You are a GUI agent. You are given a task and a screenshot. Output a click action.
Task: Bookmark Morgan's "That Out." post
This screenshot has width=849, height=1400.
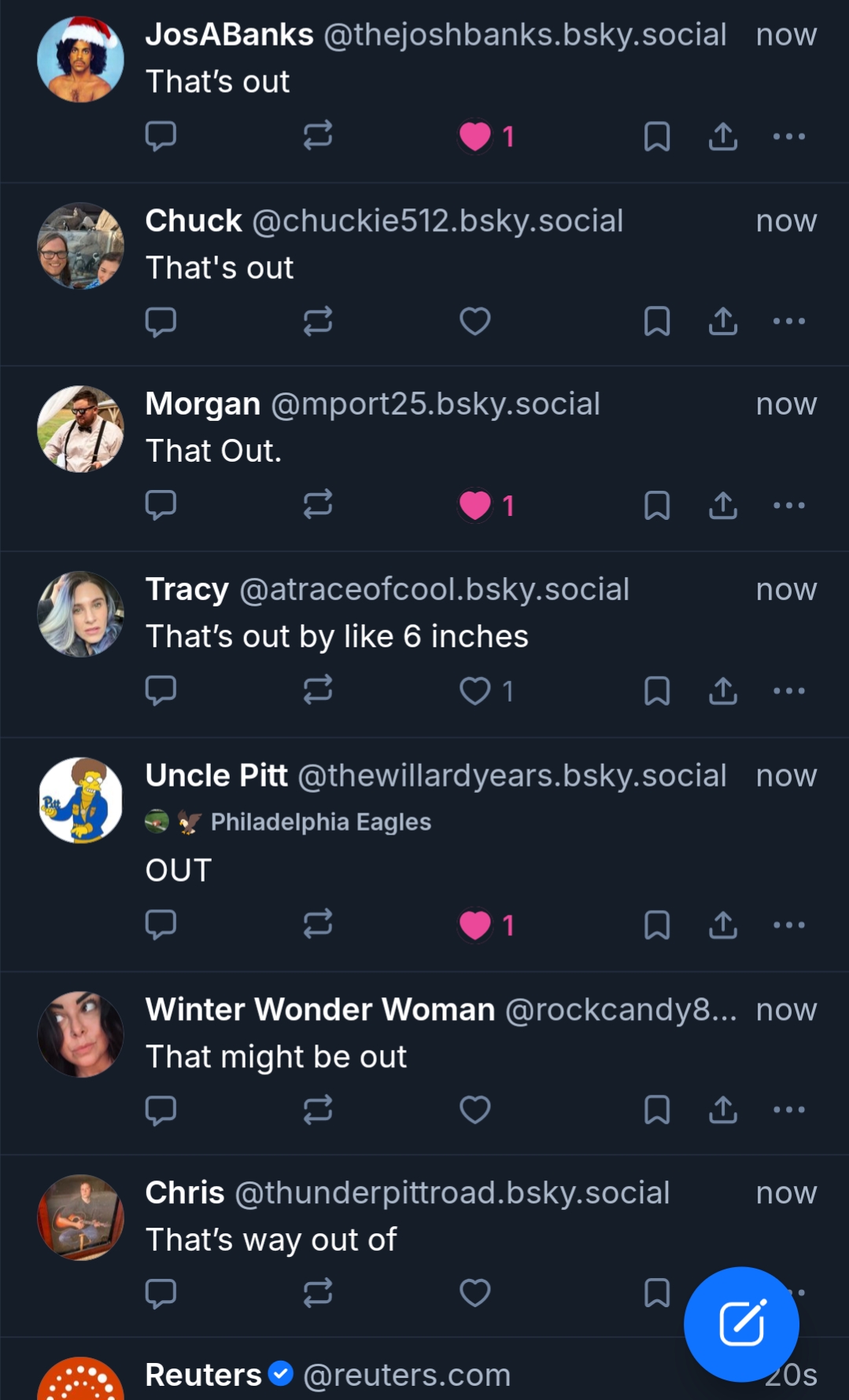click(x=656, y=506)
